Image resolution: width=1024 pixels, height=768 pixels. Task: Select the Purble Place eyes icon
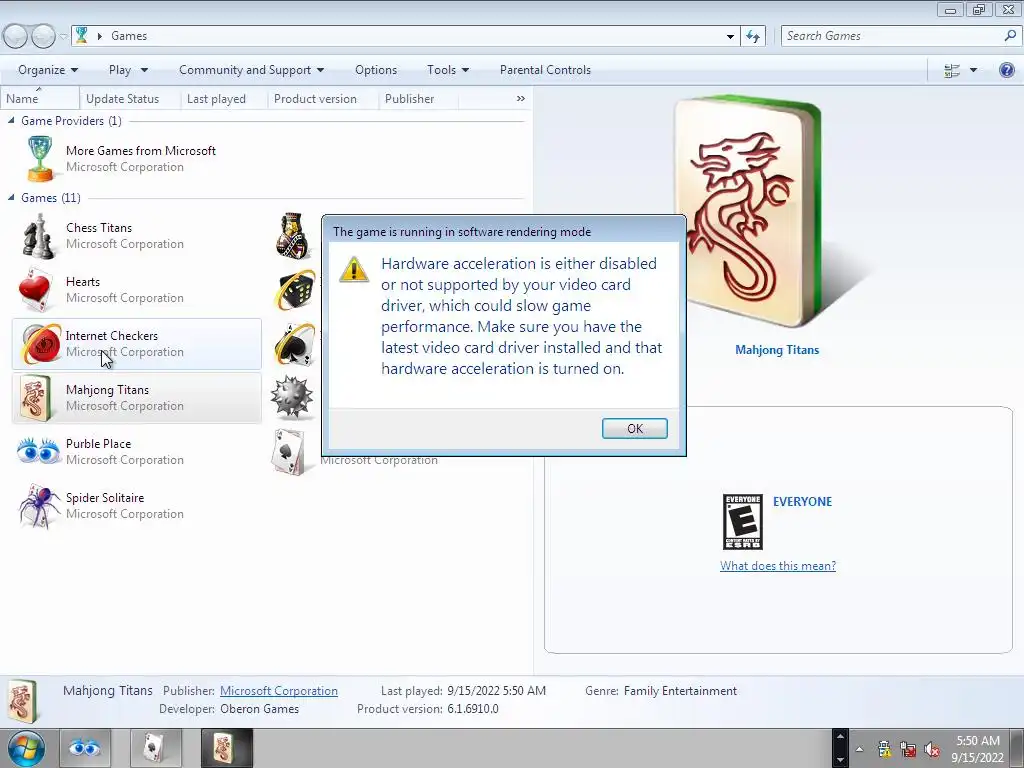[x=38, y=451]
